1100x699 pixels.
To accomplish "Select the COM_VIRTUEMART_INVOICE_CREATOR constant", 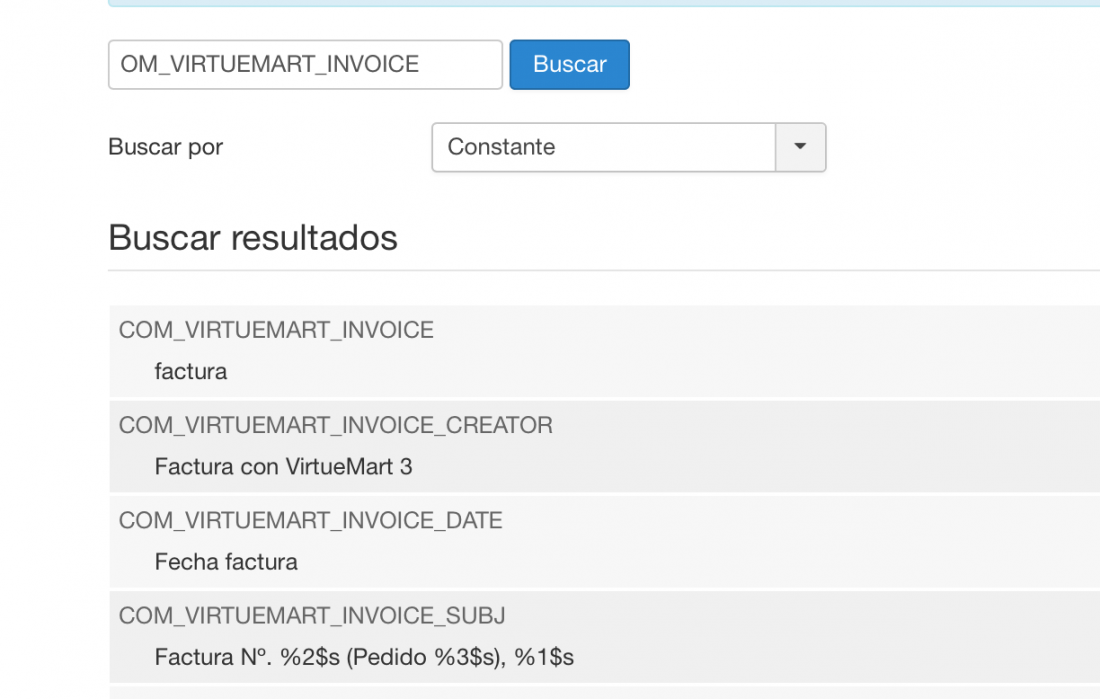I will (335, 425).
